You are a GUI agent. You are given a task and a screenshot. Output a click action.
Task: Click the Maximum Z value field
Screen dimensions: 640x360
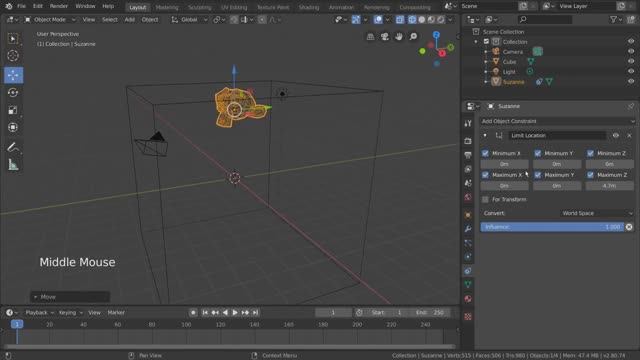(x=609, y=186)
